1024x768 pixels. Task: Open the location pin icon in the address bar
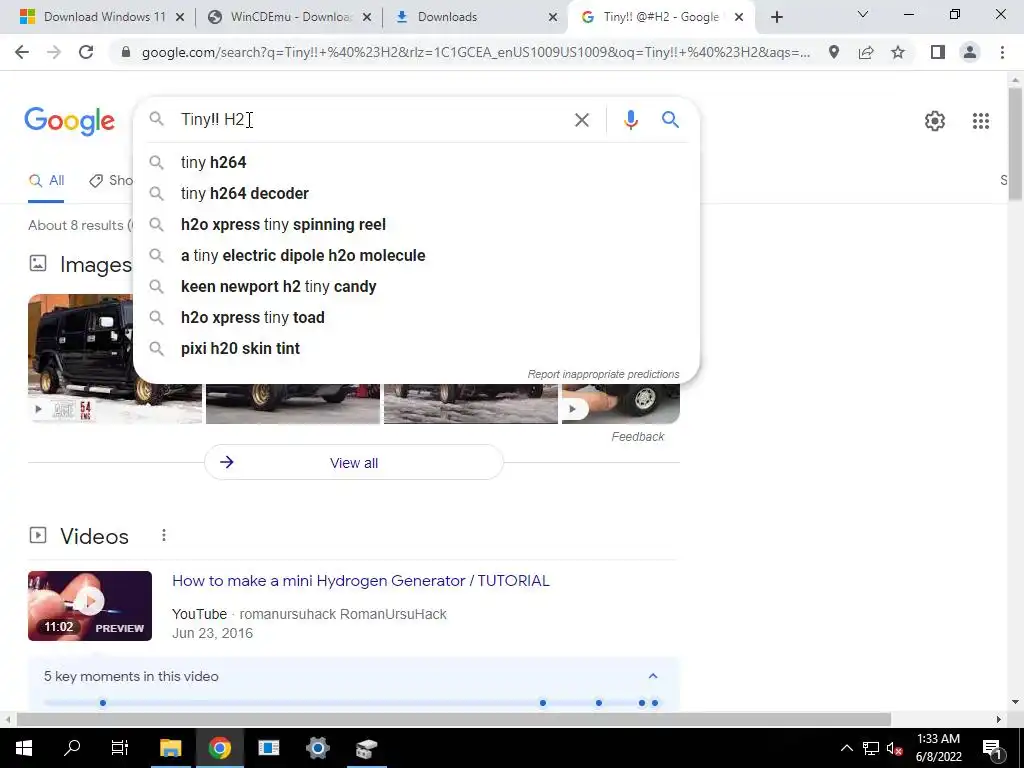click(834, 52)
